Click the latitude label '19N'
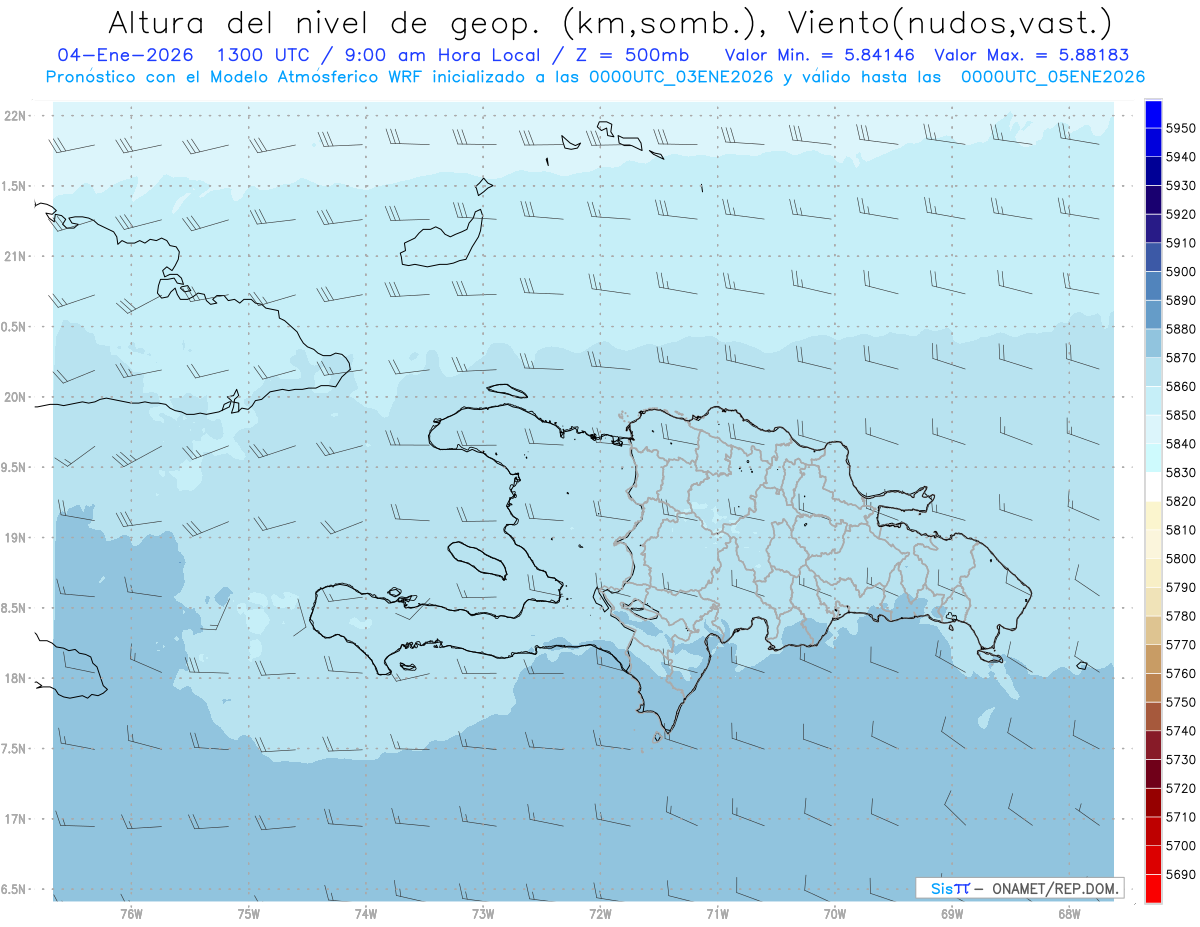The height and width of the screenshot is (927, 1200). coord(16,538)
